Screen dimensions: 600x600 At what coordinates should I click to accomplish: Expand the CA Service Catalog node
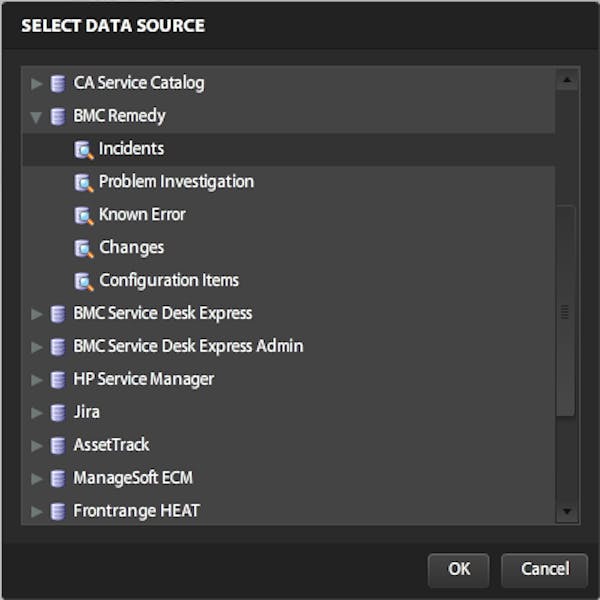pos(37,83)
